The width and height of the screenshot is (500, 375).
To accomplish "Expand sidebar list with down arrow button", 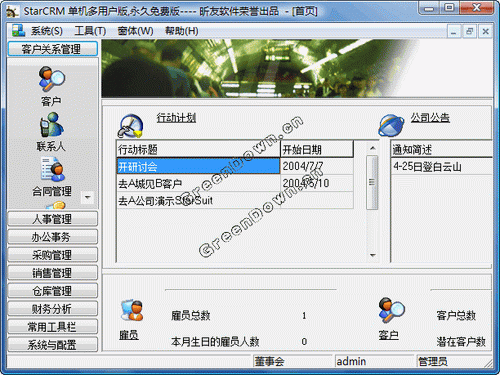I will [x=87, y=197].
